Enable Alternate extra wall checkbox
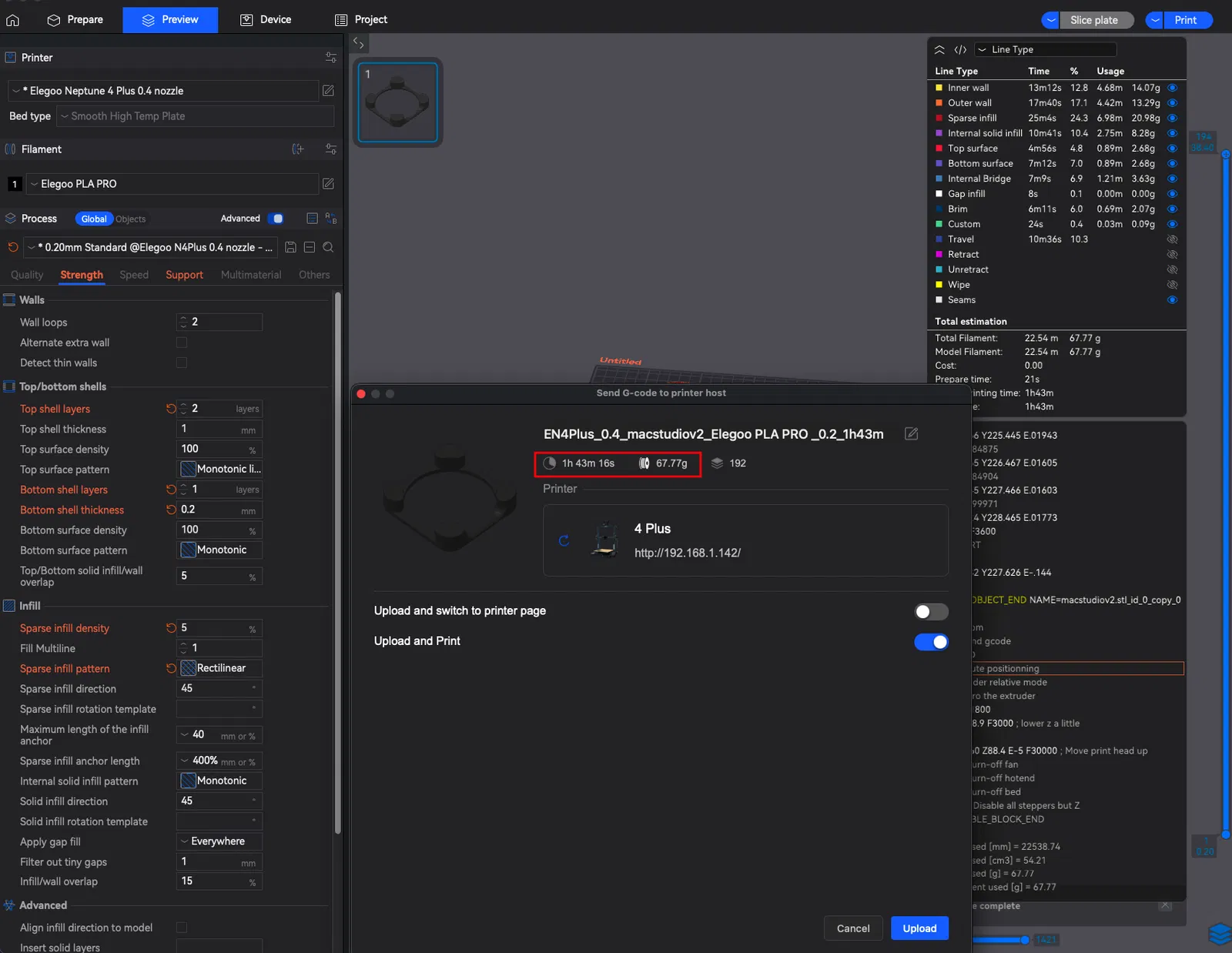 (182, 343)
